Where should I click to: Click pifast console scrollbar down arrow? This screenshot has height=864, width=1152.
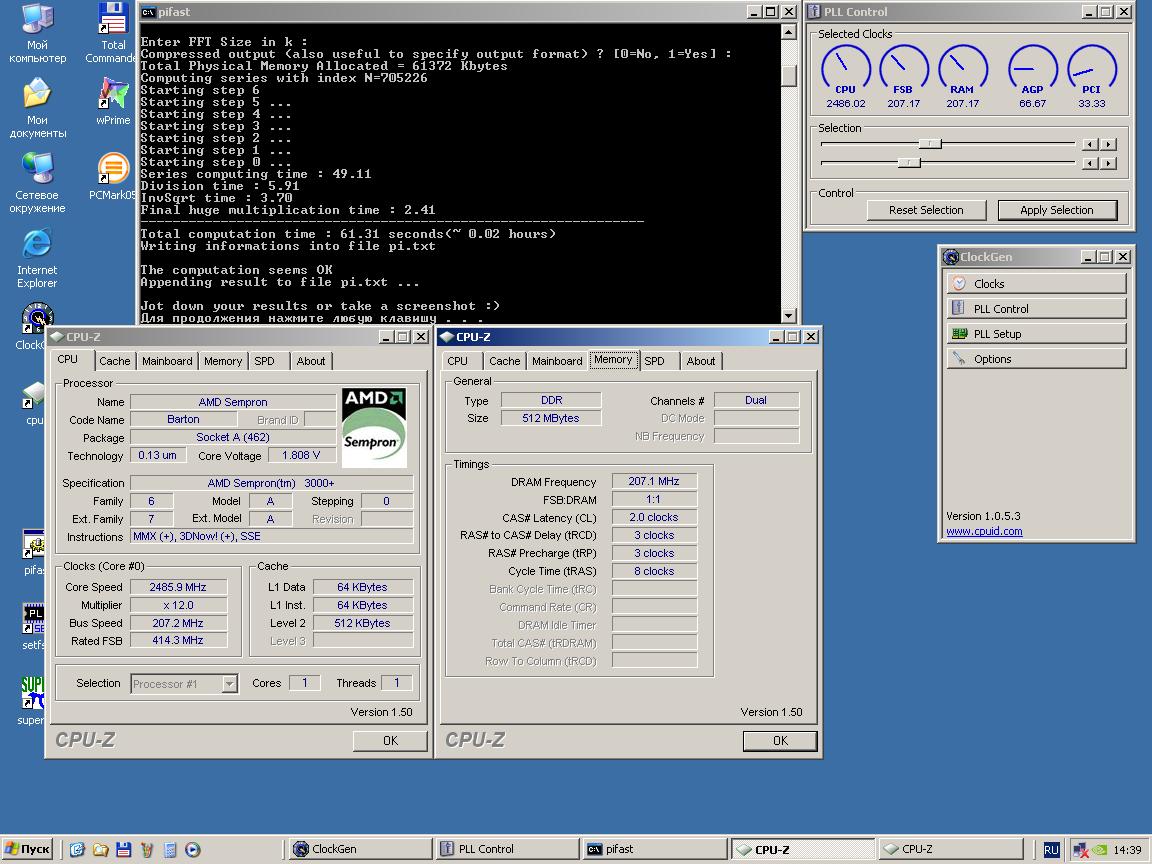[x=788, y=316]
